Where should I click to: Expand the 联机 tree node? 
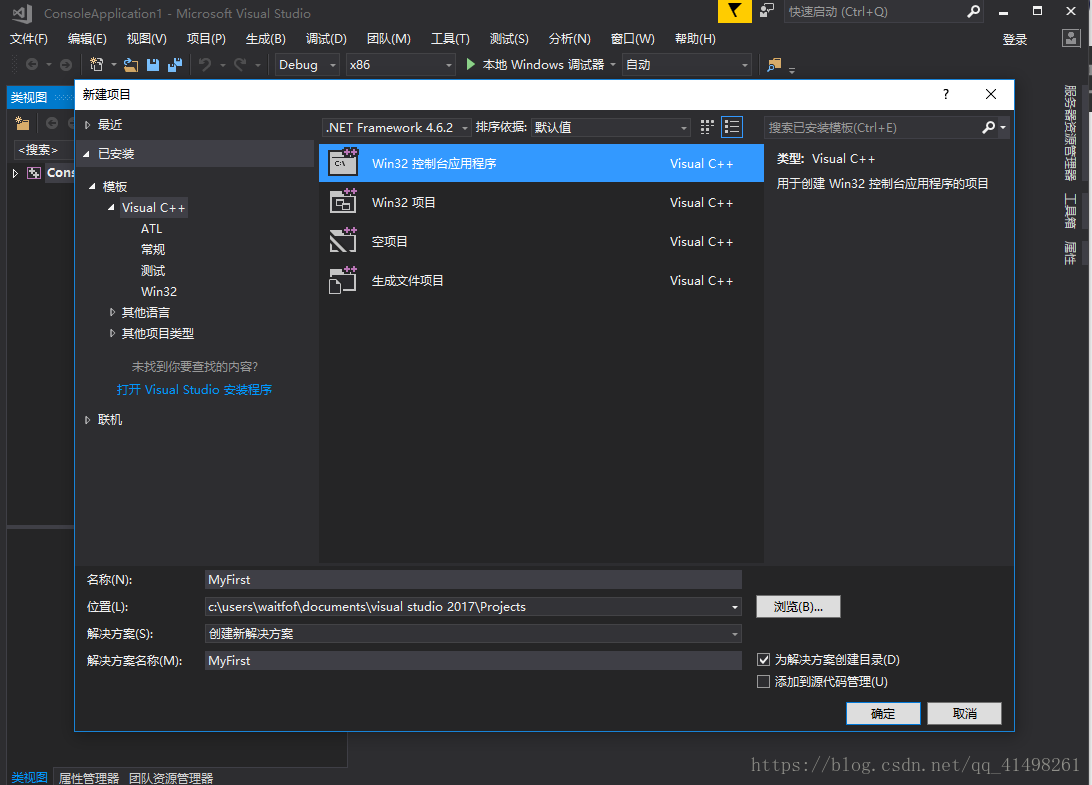(x=87, y=419)
